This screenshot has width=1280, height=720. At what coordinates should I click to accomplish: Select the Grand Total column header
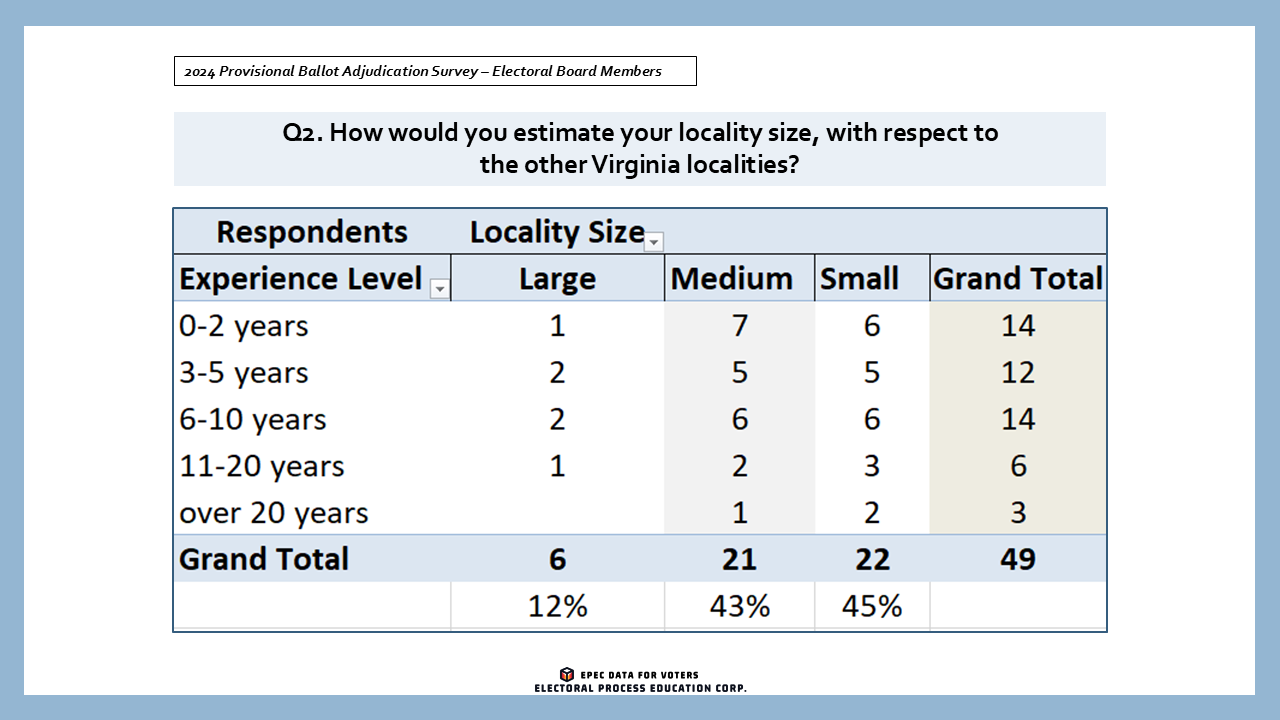click(x=1018, y=278)
